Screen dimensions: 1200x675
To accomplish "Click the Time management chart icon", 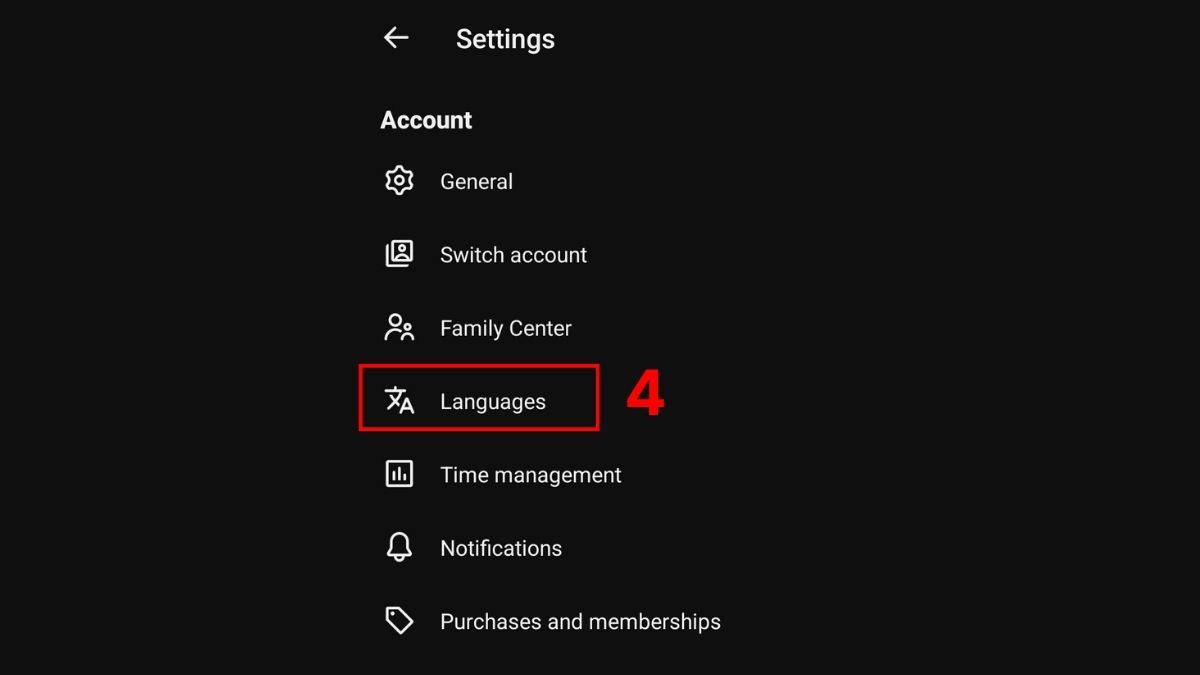I will [x=399, y=474].
